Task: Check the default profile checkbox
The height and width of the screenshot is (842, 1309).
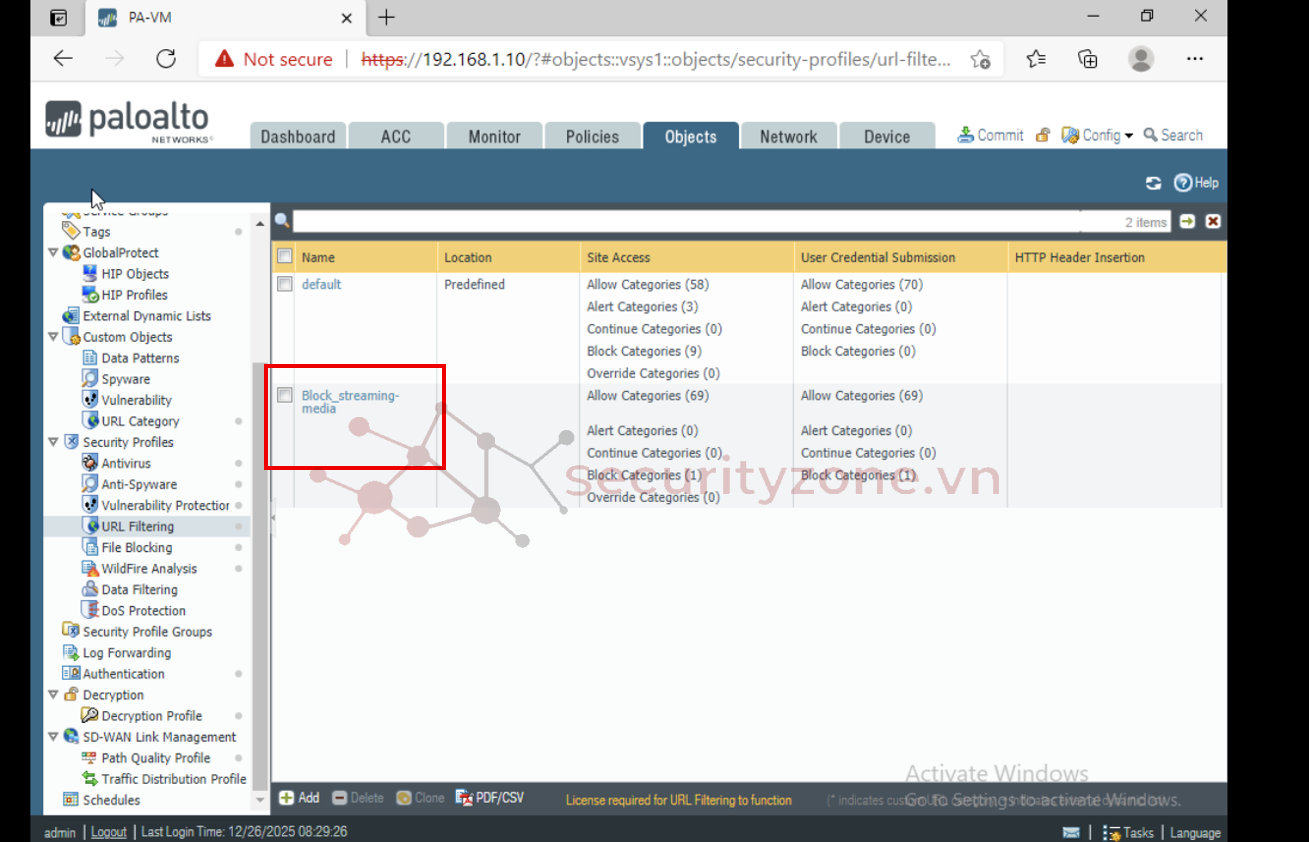Action: pyautogui.click(x=285, y=285)
